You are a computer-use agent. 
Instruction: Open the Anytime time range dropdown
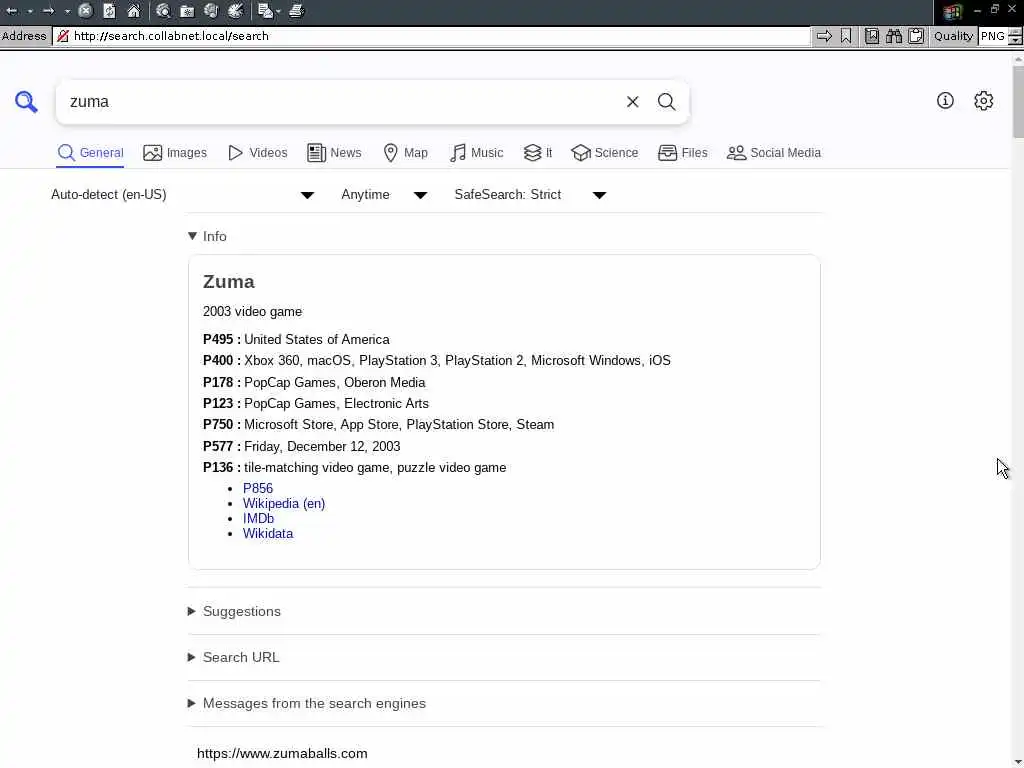(x=384, y=195)
